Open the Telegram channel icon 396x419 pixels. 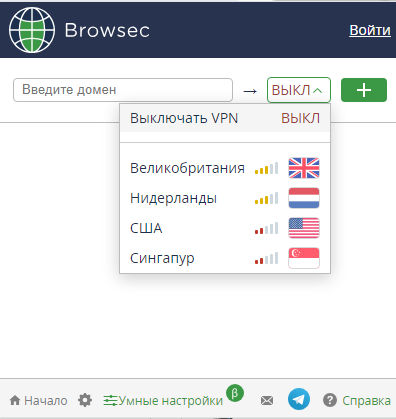[299, 399]
